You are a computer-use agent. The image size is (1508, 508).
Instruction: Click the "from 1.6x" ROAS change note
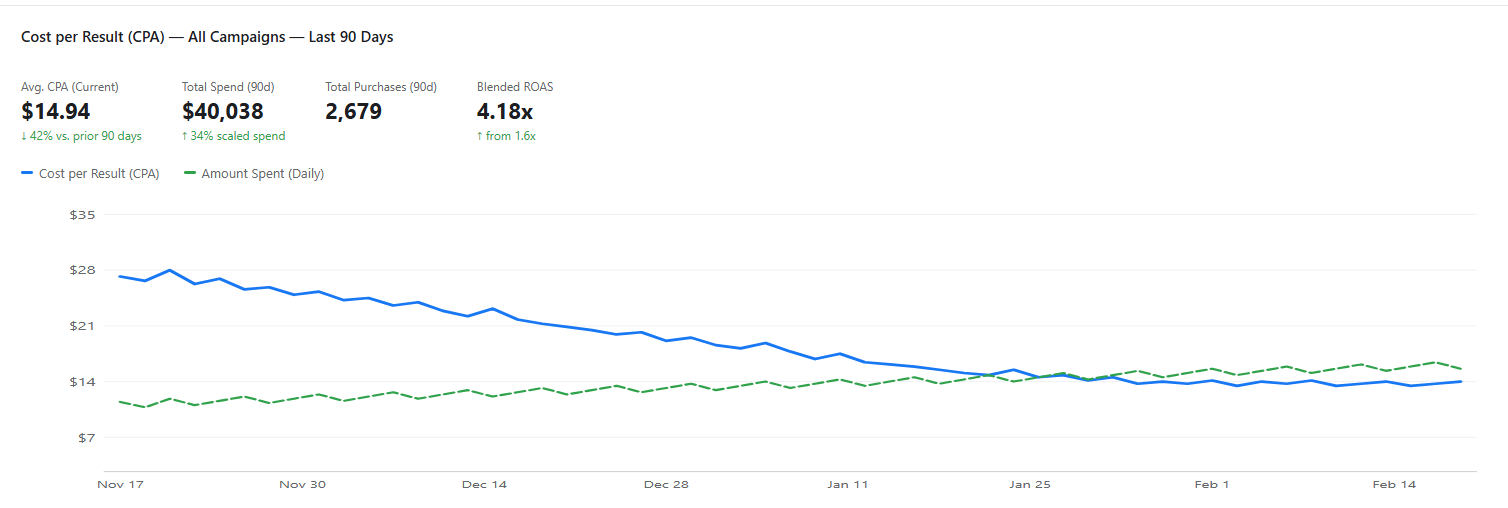pyautogui.click(x=506, y=136)
